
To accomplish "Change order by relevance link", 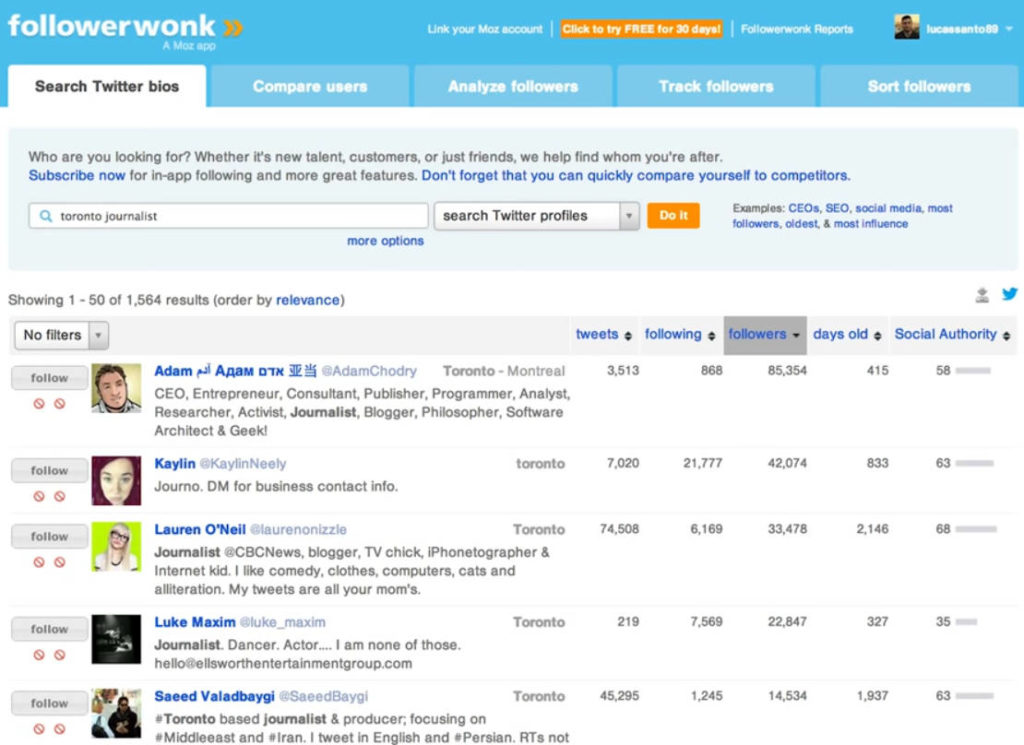I will pos(308,300).
